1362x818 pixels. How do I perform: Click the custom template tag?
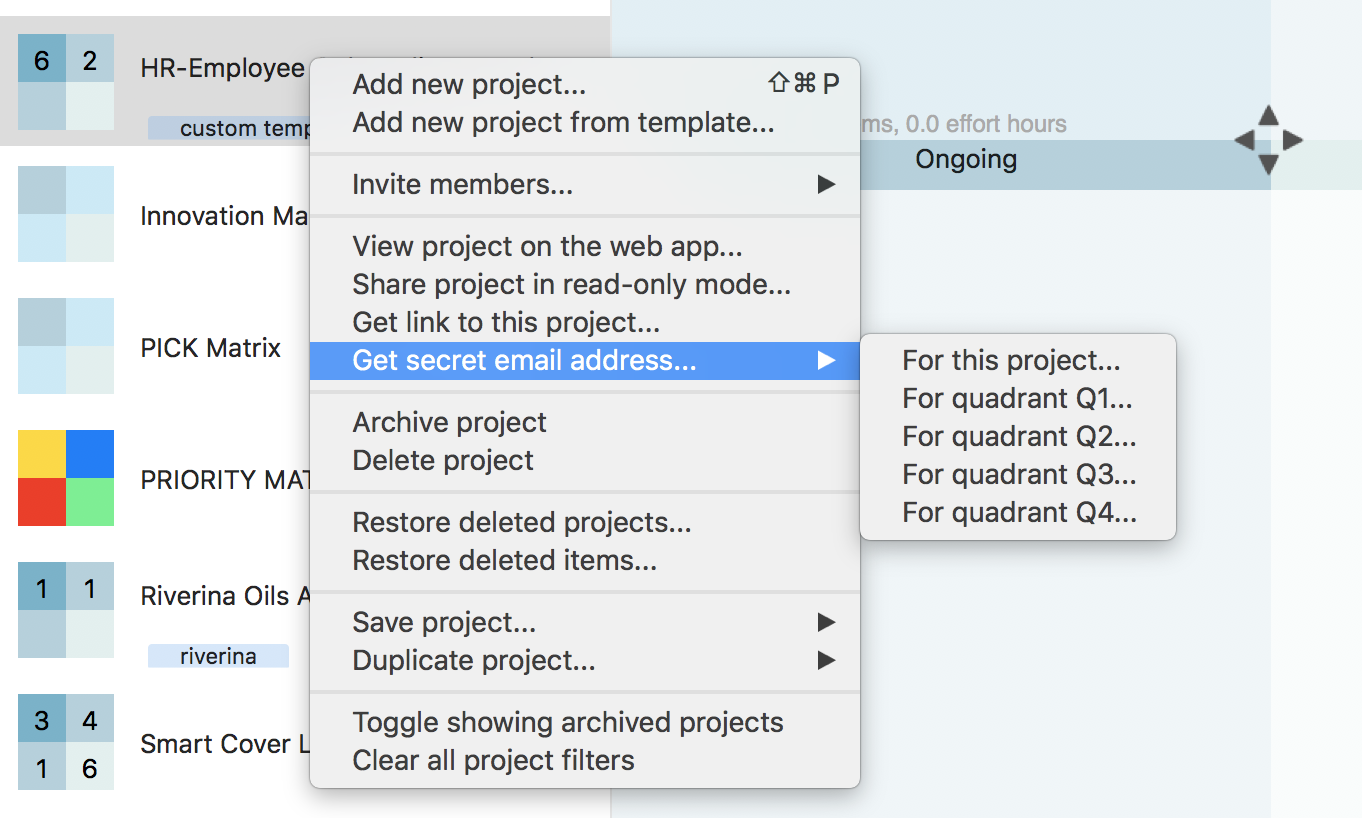228,128
